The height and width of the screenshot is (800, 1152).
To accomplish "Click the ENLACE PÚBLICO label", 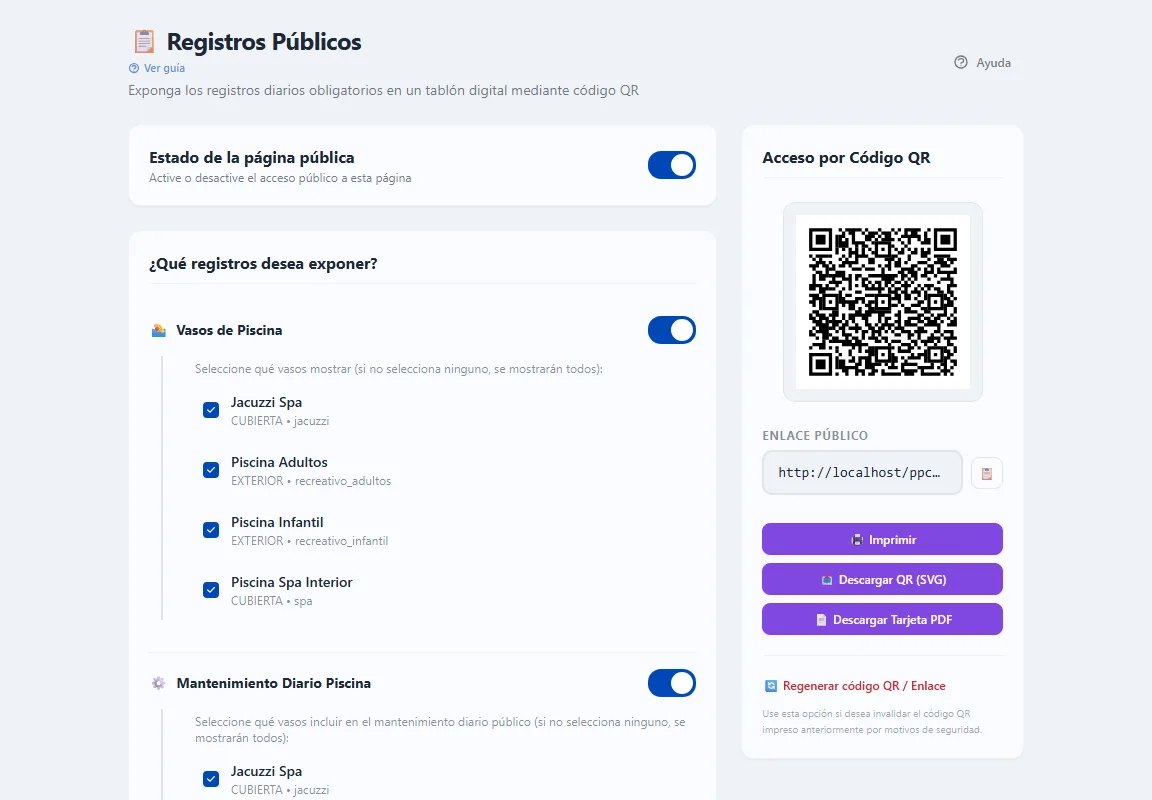I will click(815, 436).
